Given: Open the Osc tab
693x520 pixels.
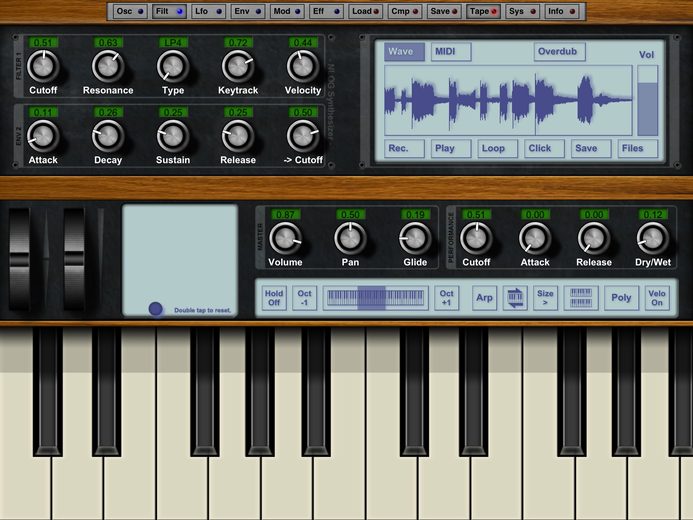Looking at the screenshot, I should (x=129, y=11).
